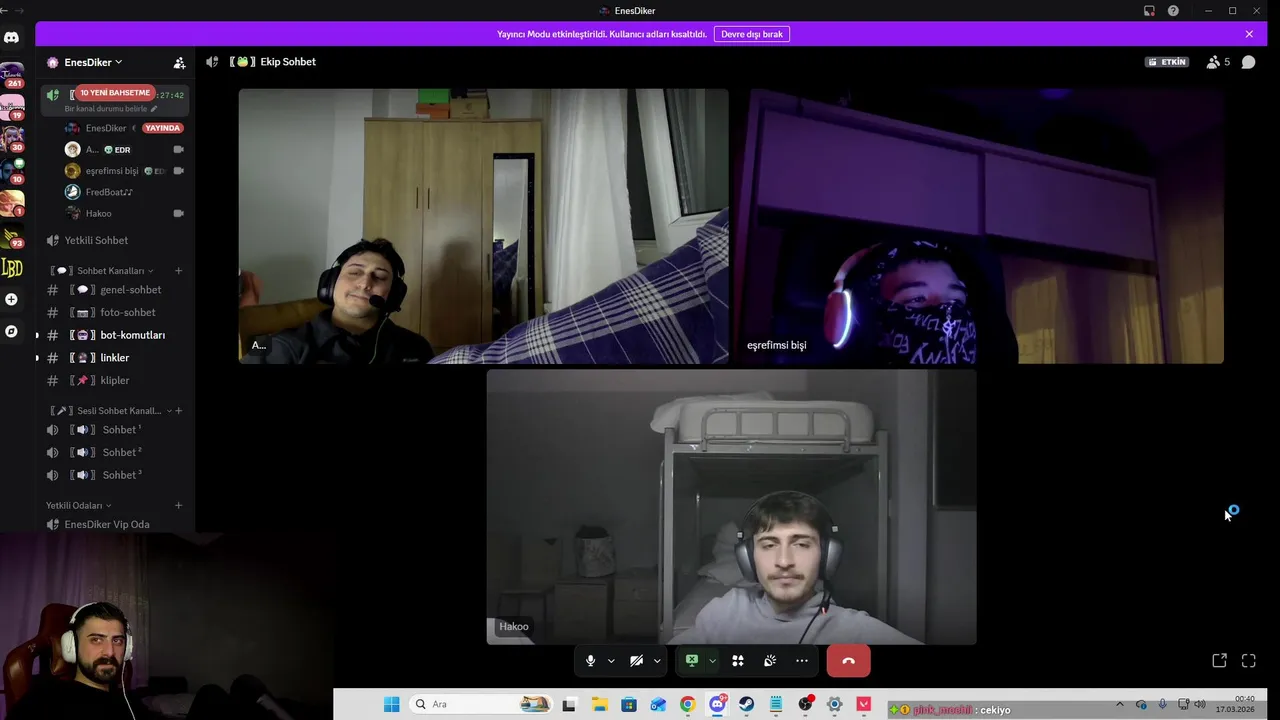This screenshot has height=720, width=1280.
Task: Enter full screen for the call
Action: click(1248, 661)
